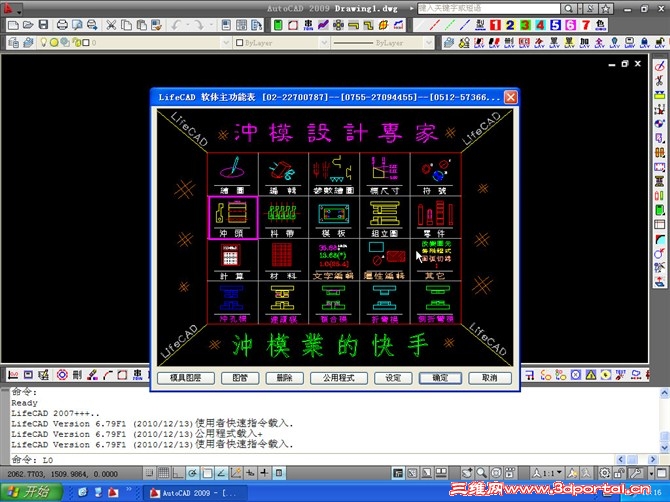Image resolution: width=670 pixels, height=502 pixels.
Task: Open the 繪圖 drawing module tile
Action: [x=233, y=174]
